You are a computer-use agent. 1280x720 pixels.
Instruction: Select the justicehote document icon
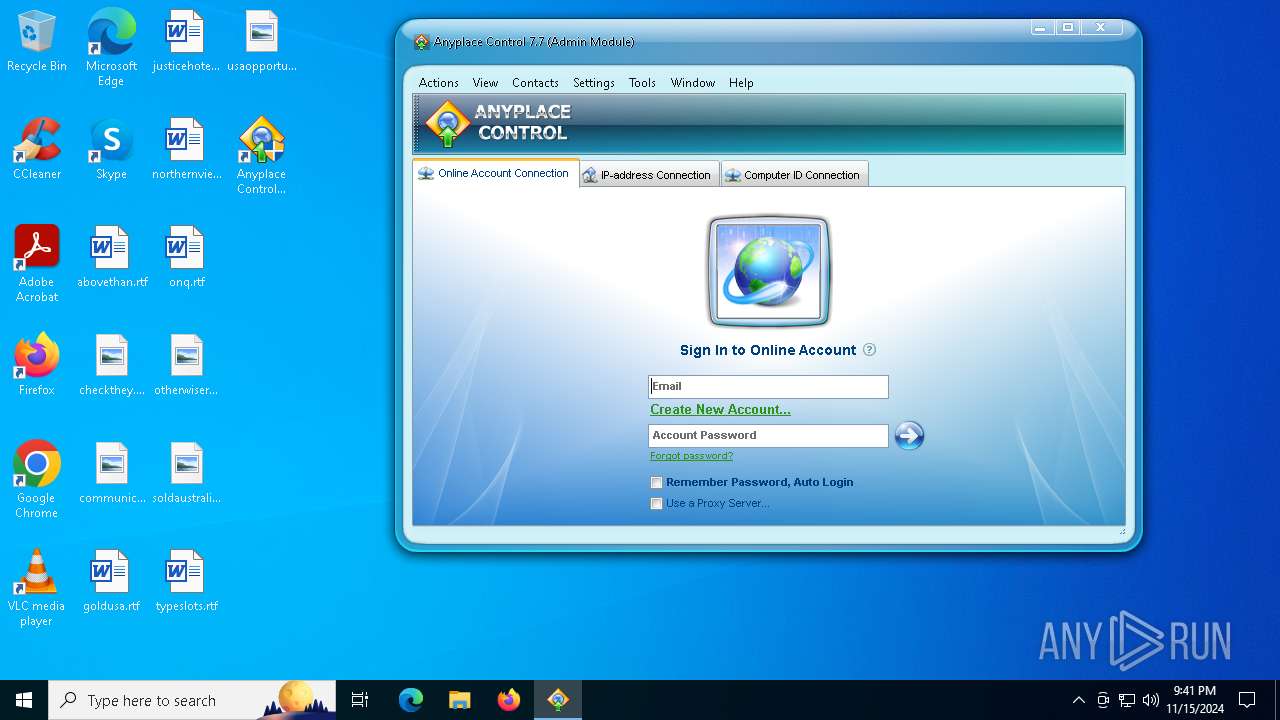point(185,41)
